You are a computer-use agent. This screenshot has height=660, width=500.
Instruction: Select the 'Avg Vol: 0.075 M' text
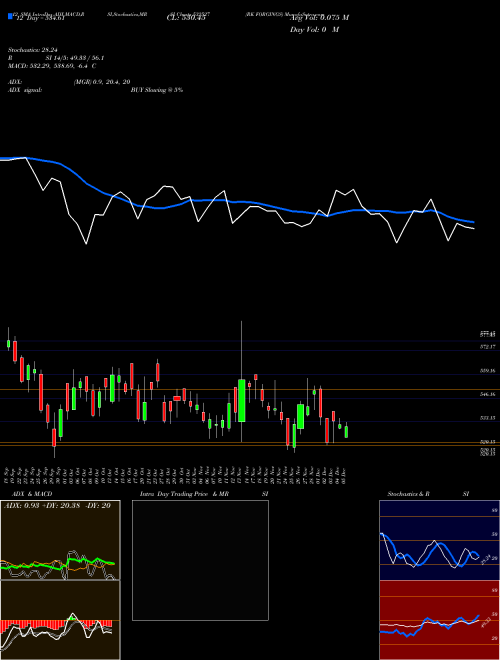(x=319, y=18)
